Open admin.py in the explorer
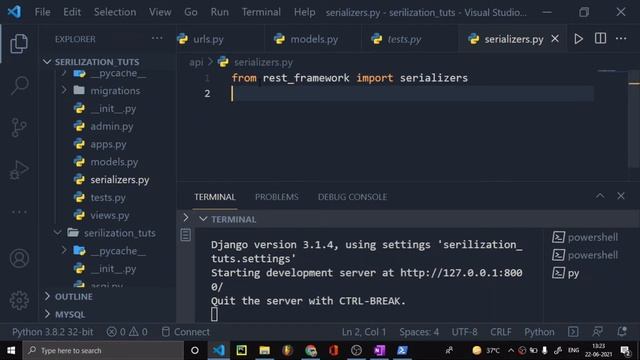 tap(111, 126)
